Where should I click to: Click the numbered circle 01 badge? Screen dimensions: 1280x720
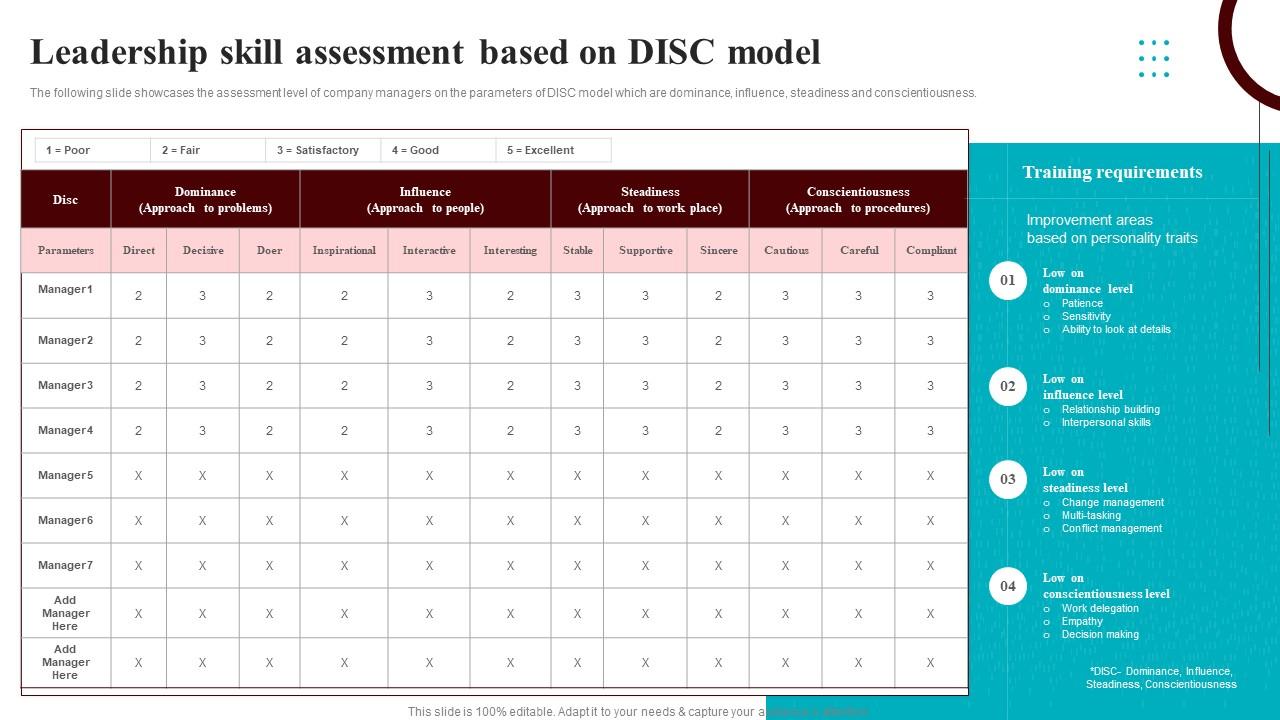click(1007, 281)
